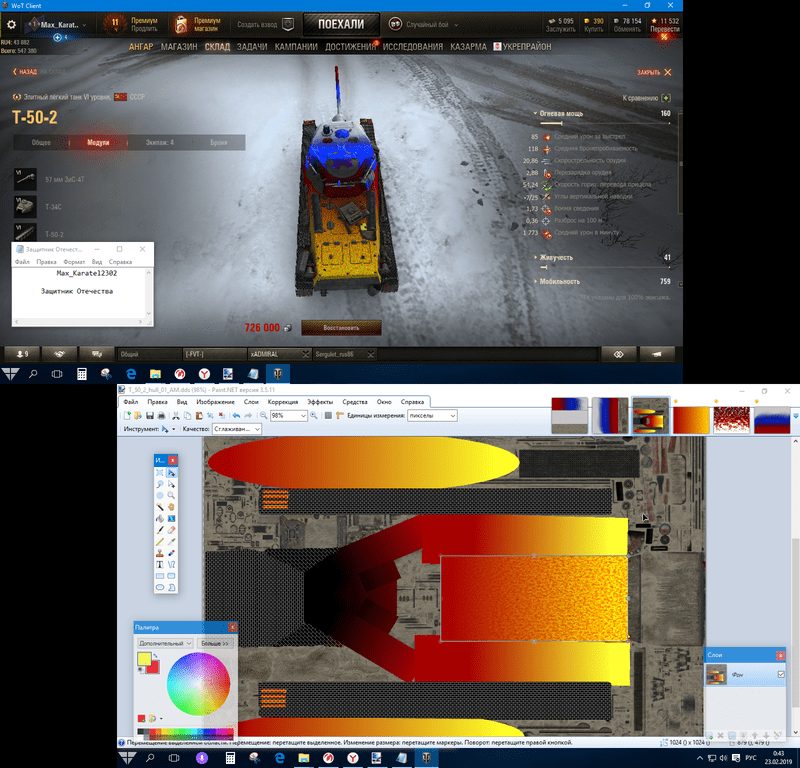This screenshot has height=768, width=800.
Task: Open the 98% zoom level dropdown
Action: (x=303, y=415)
